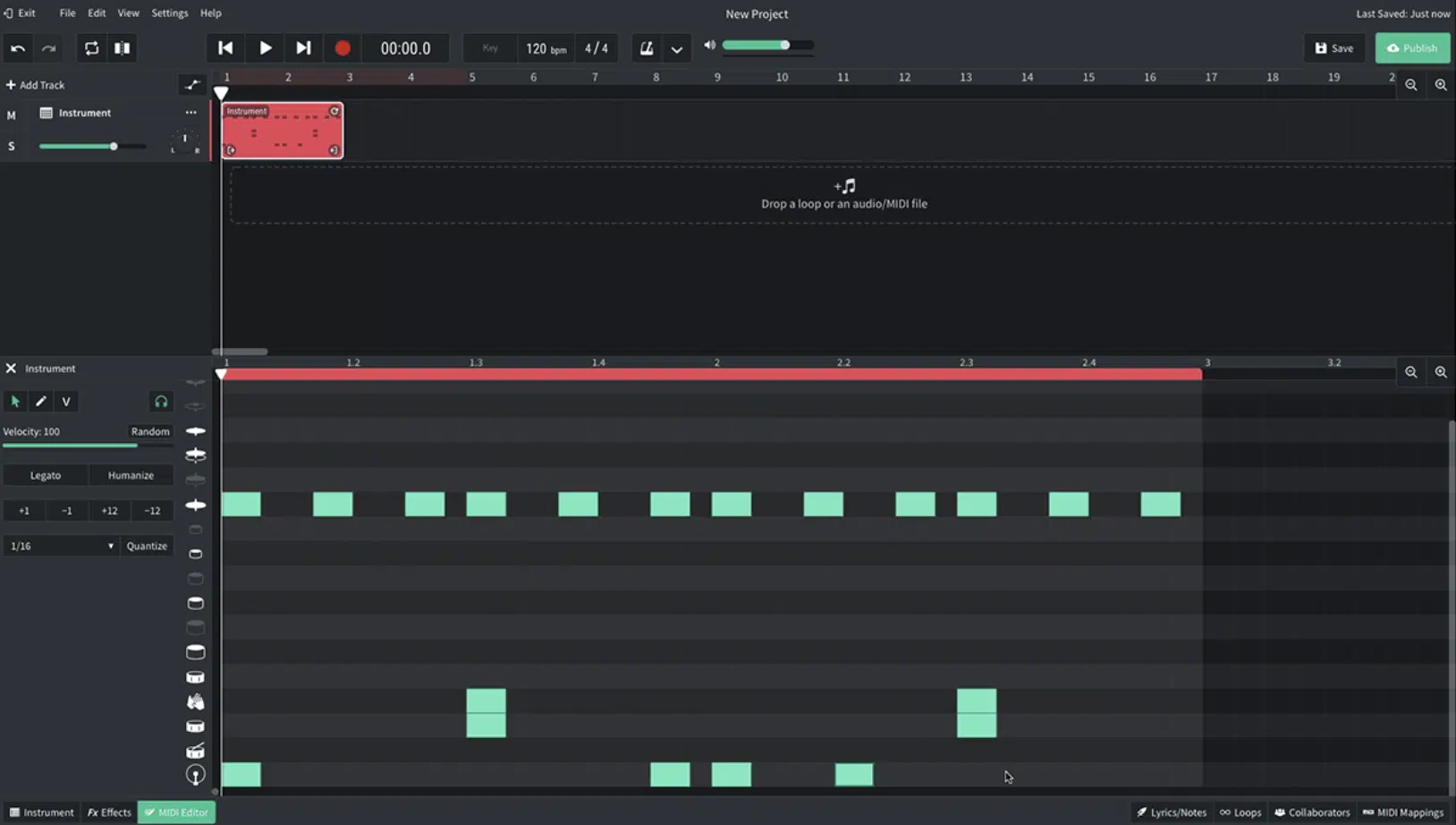Click the snare with drumstick icon

(x=195, y=751)
